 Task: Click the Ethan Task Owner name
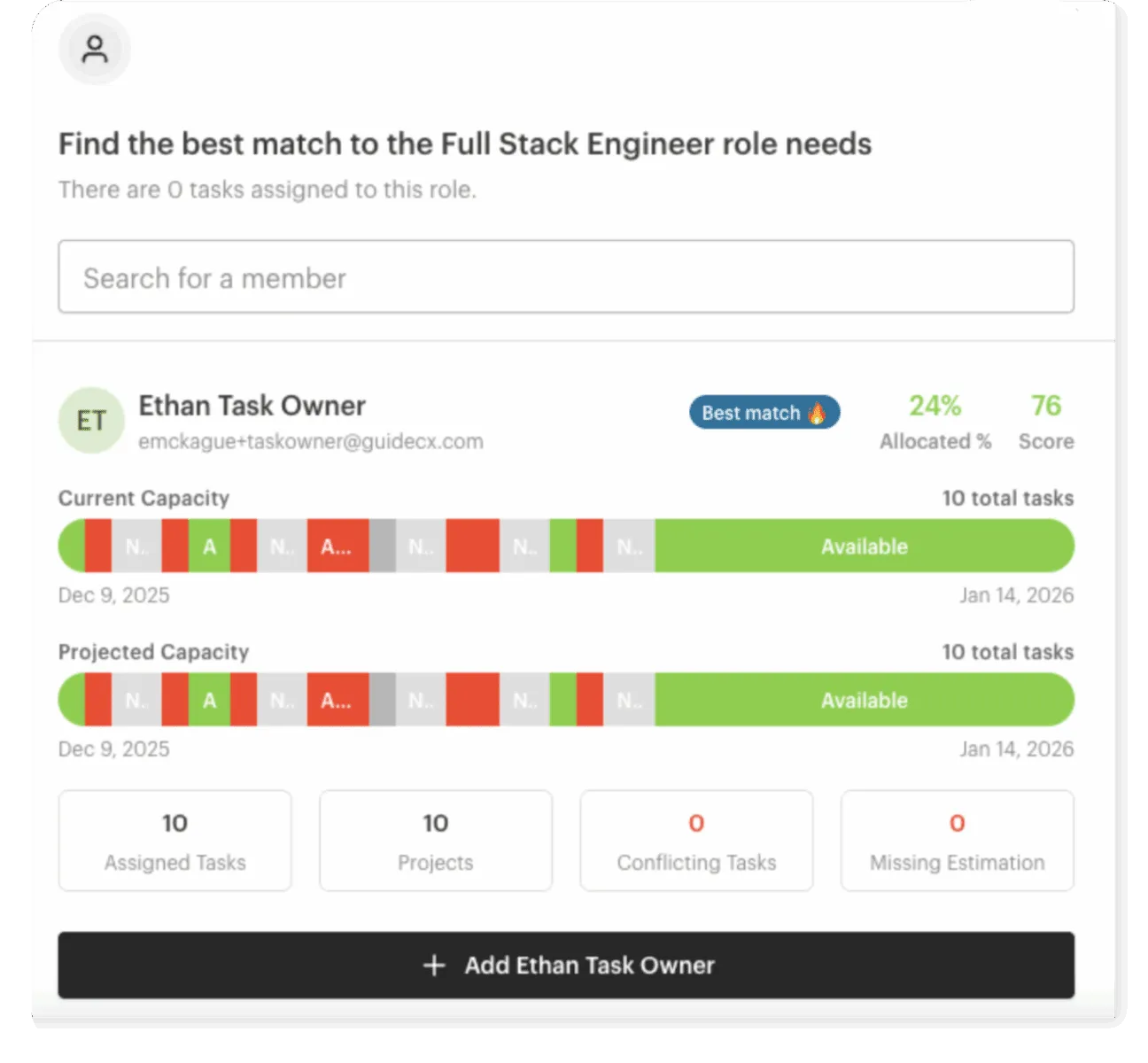tap(252, 406)
